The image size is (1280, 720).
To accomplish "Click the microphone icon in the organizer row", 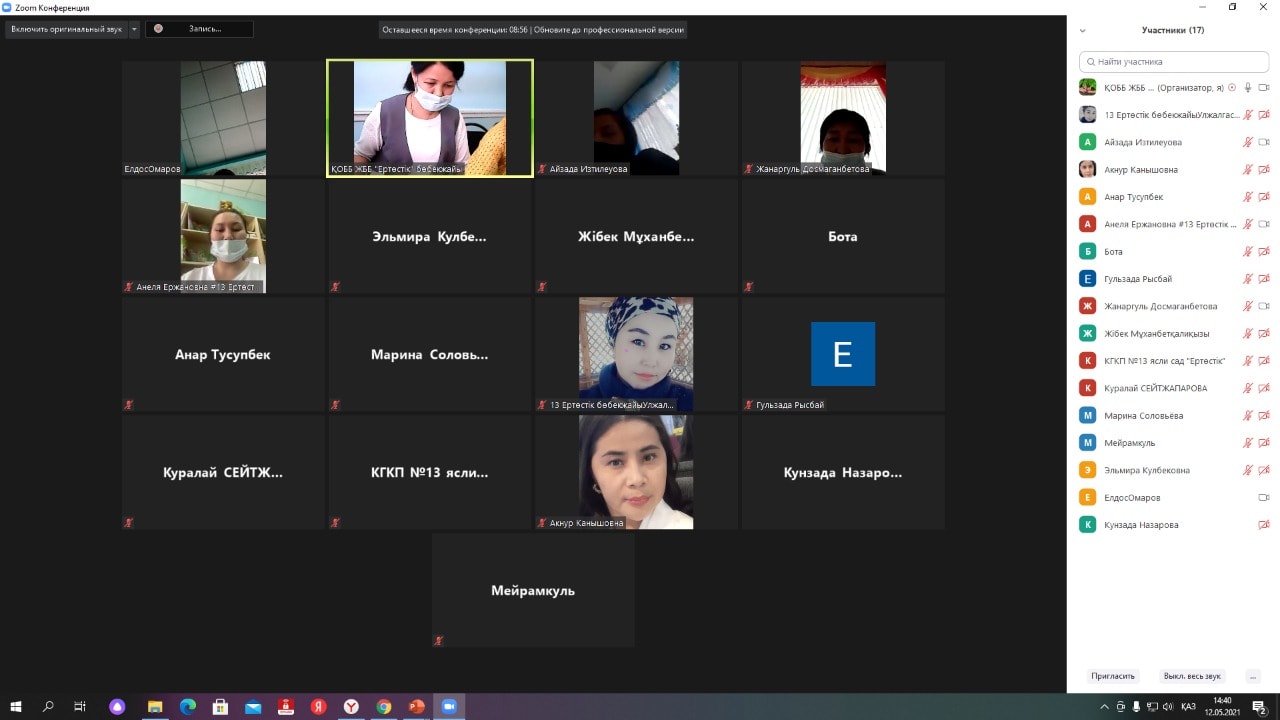I will click(1248, 88).
